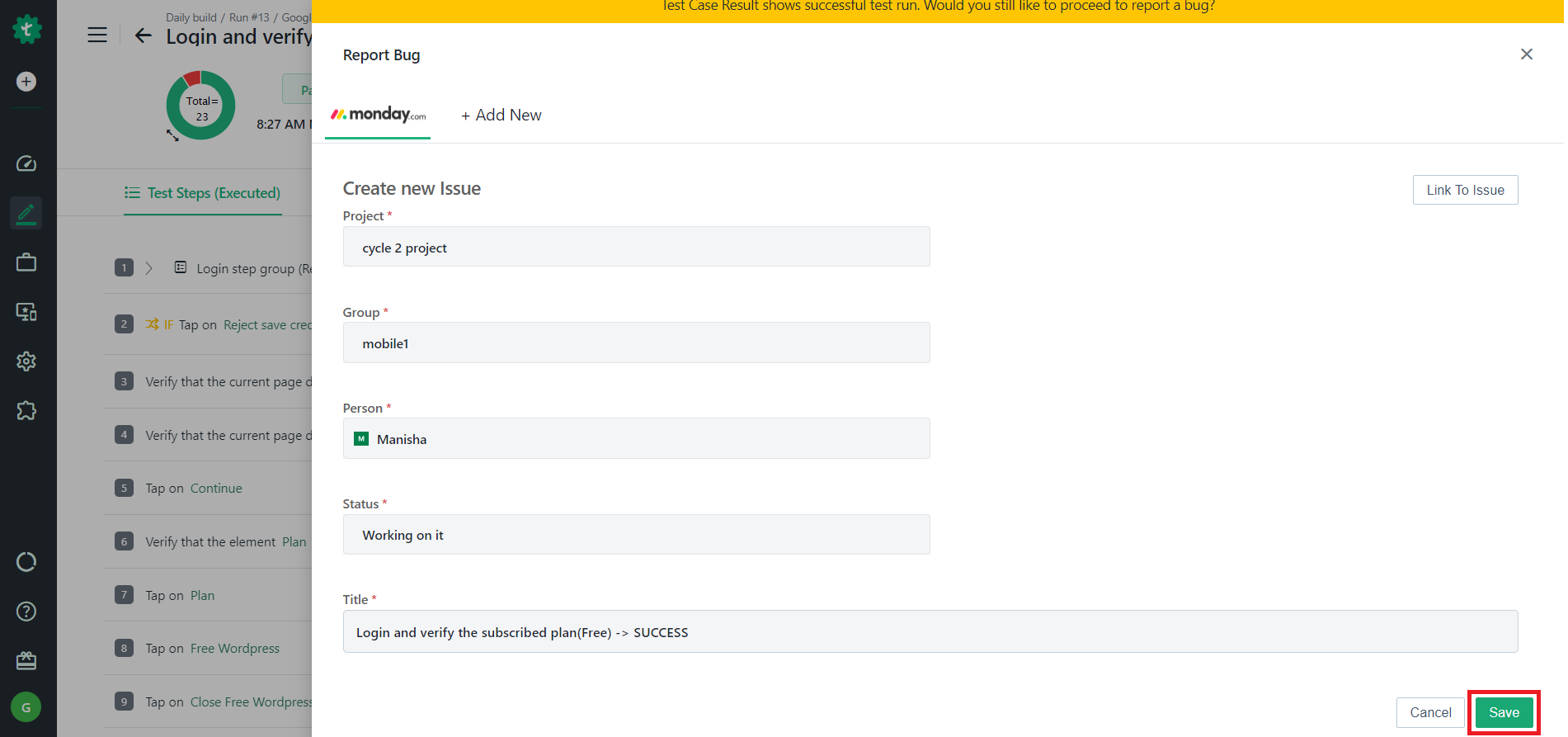
Task: Go back using the arrow icon
Action: tap(144, 35)
